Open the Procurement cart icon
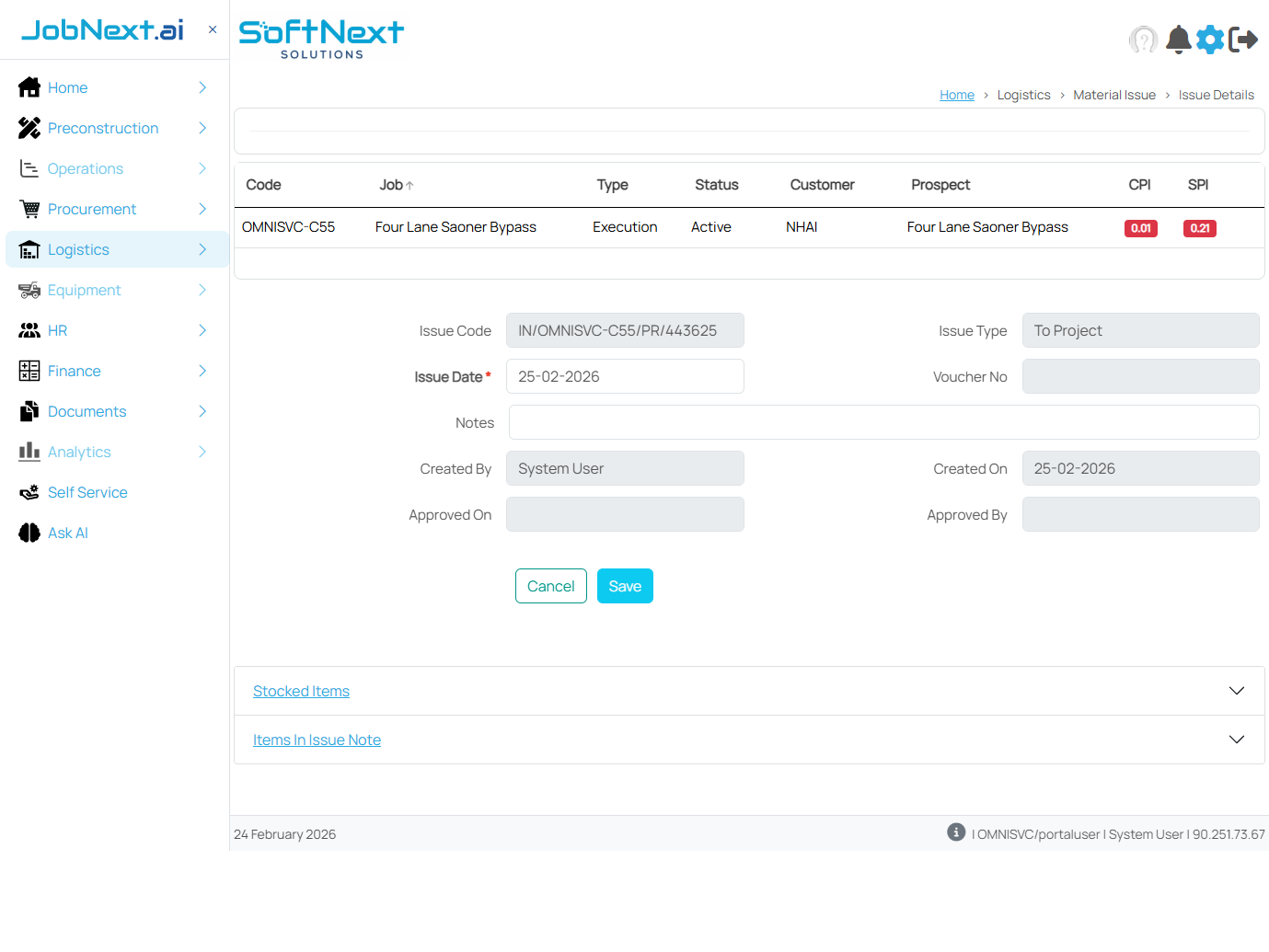Screen dimensions: 1269x952 click(29, 209)
